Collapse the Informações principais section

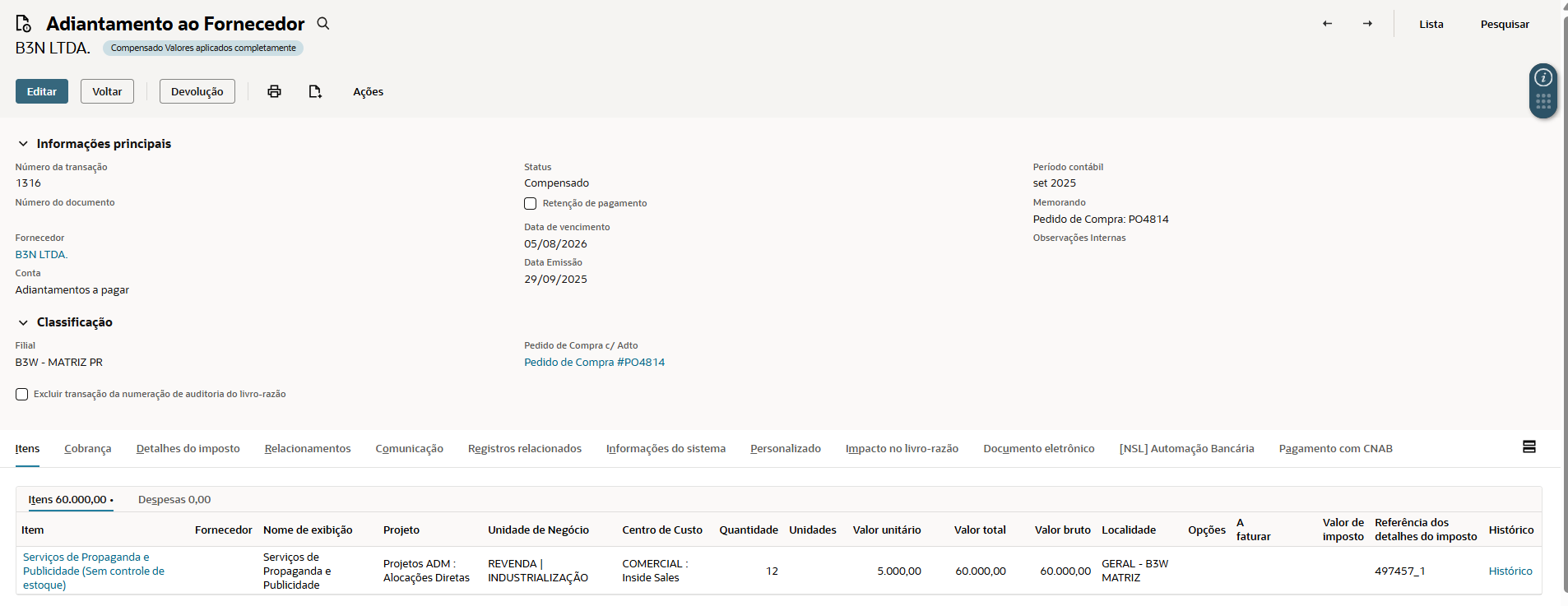[x=23, y=144]
